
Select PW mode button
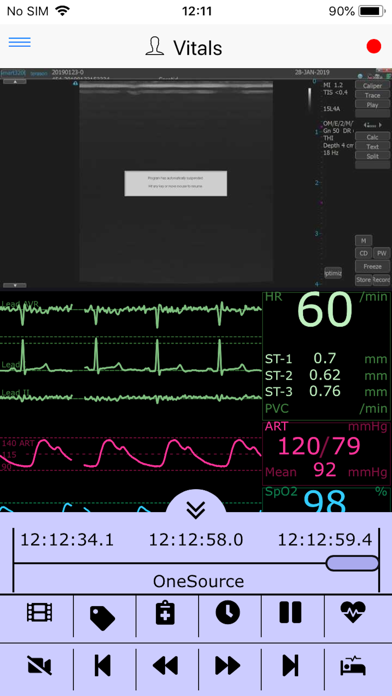point(381,253)
